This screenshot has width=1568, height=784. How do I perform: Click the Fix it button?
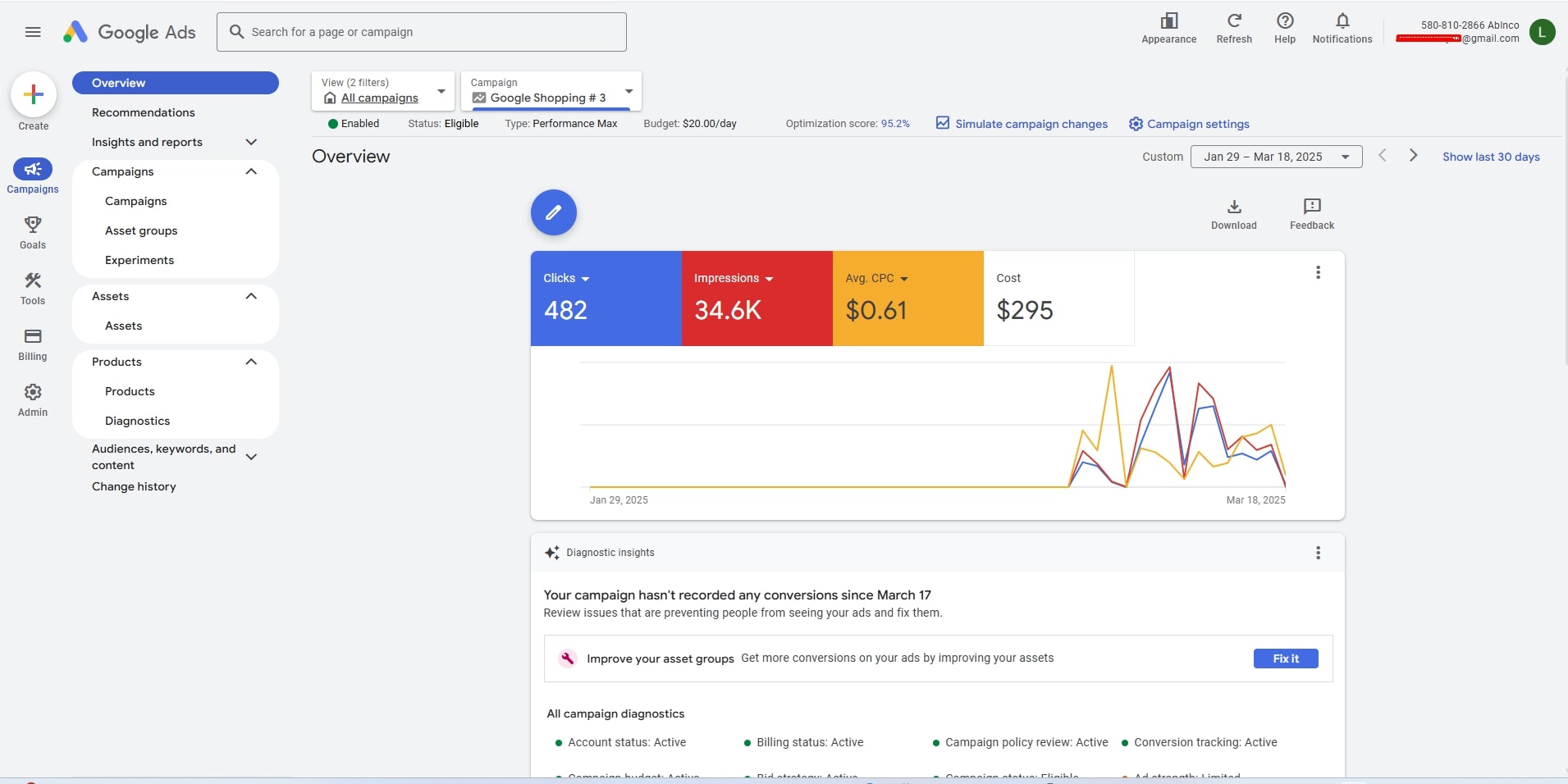pyautogui.click(x=1286, y=659)
